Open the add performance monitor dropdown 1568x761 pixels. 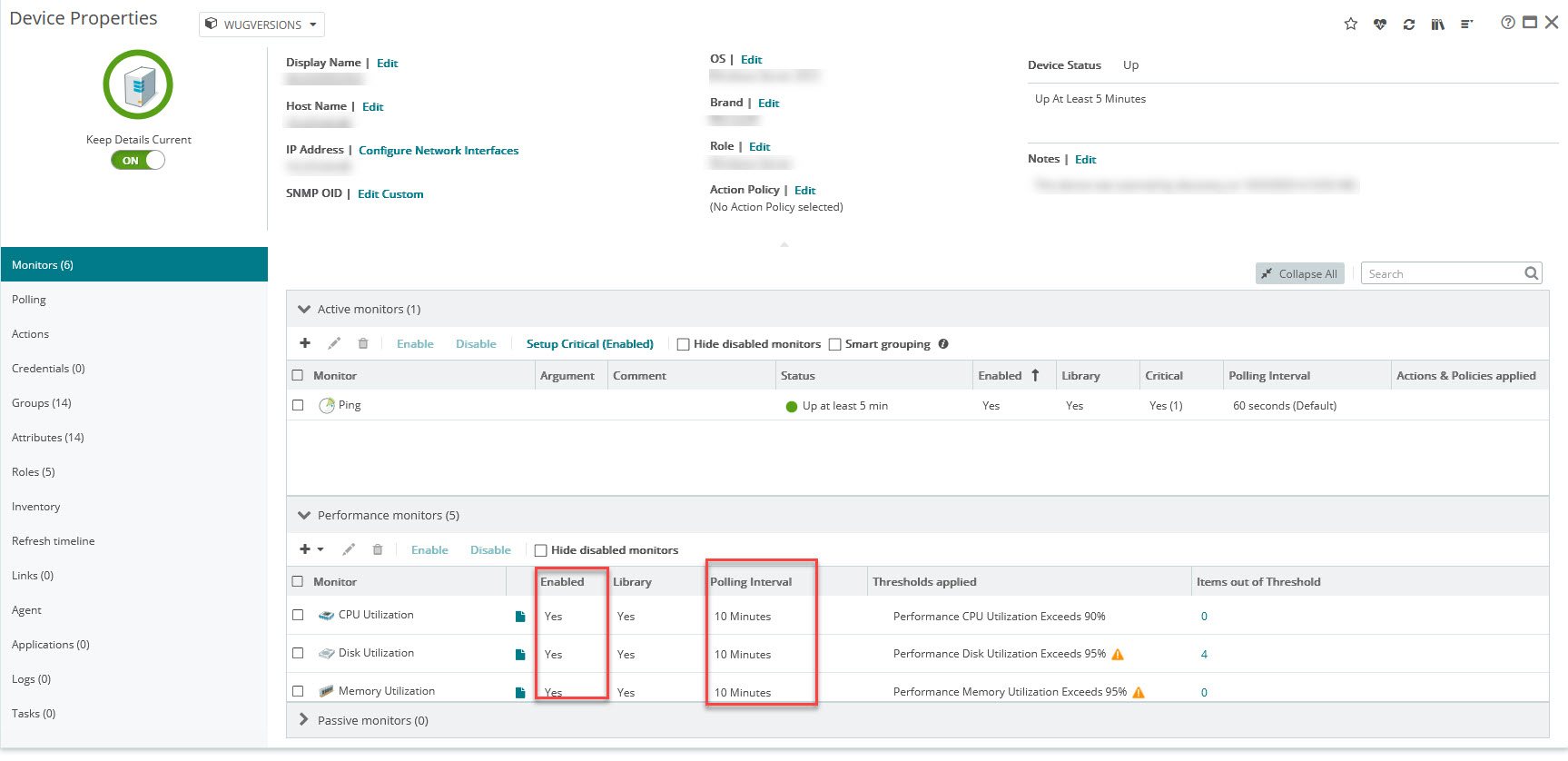(311, 549)
